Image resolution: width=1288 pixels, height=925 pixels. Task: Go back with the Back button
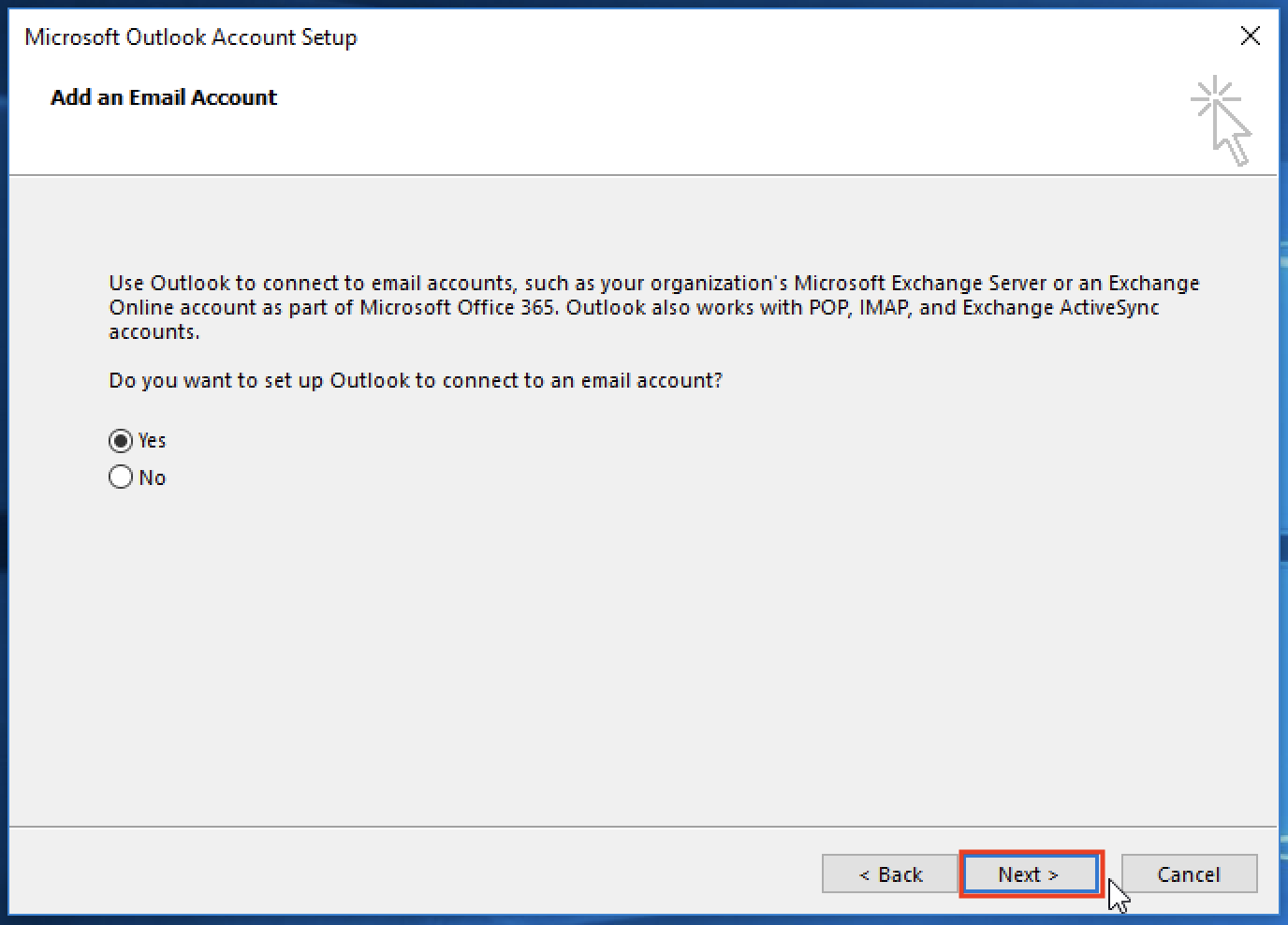890,874
